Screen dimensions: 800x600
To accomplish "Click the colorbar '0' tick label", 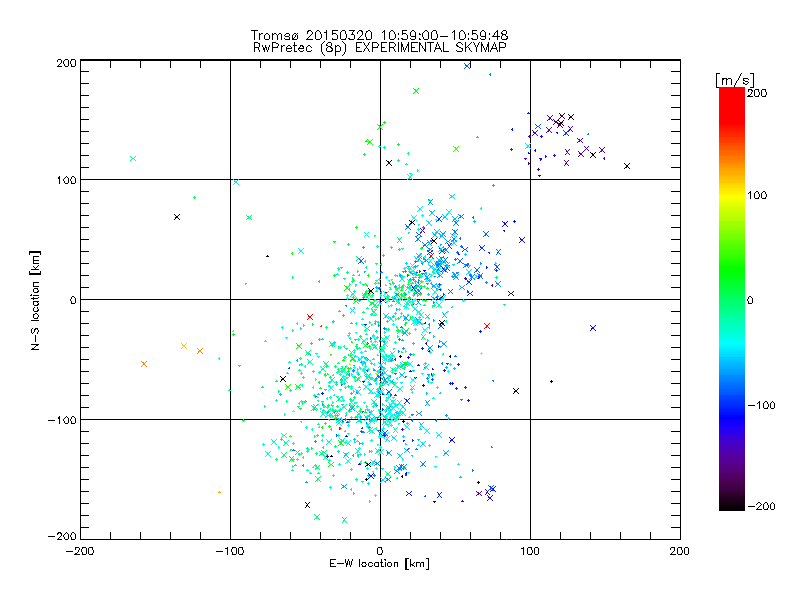I will tap(750, 300).
